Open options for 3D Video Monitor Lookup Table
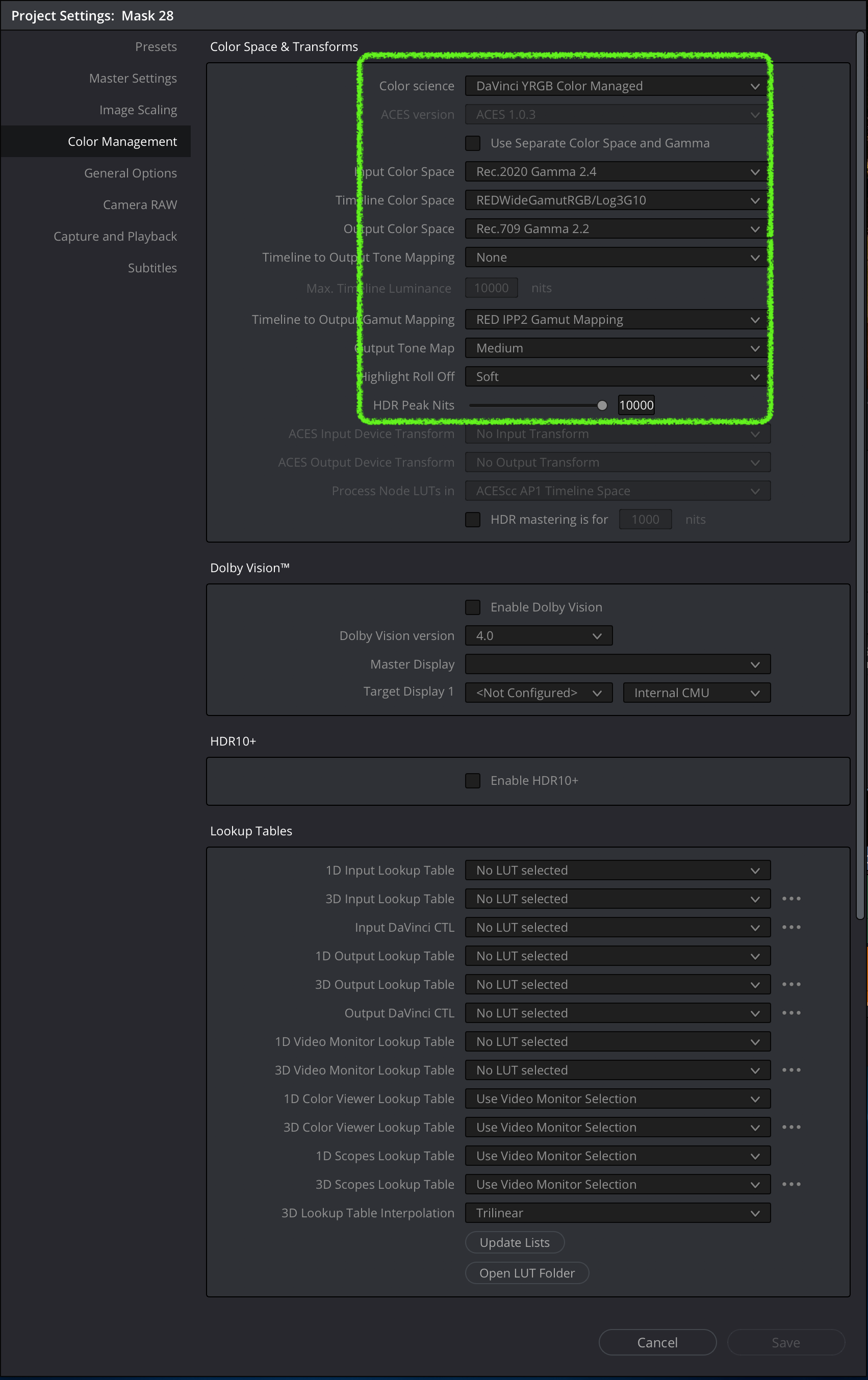Screen dimensions: 868x1380 pos(791,1070)
